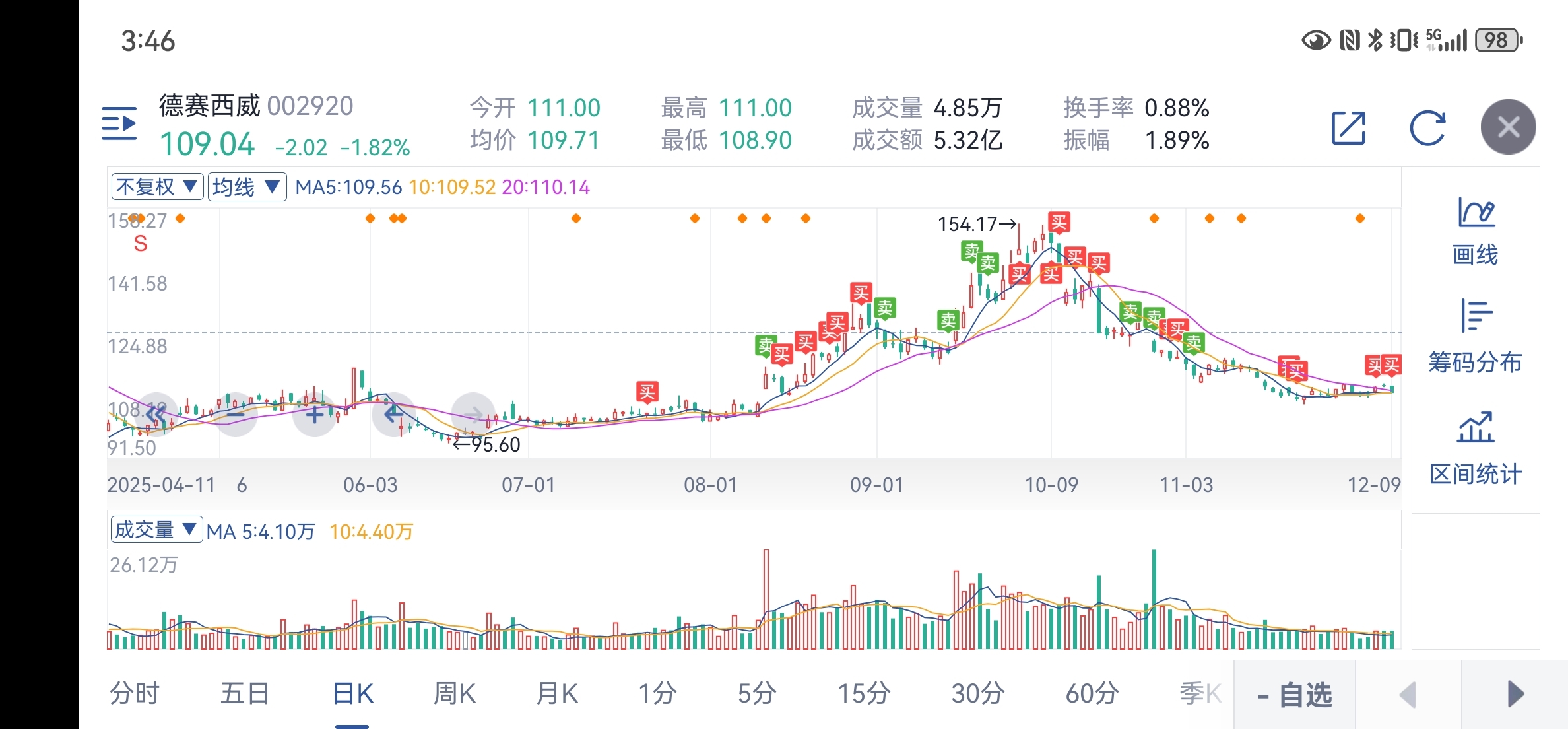Go to previous stock arrow
Screen dimensions: 1568x729
click(1408, 695)
